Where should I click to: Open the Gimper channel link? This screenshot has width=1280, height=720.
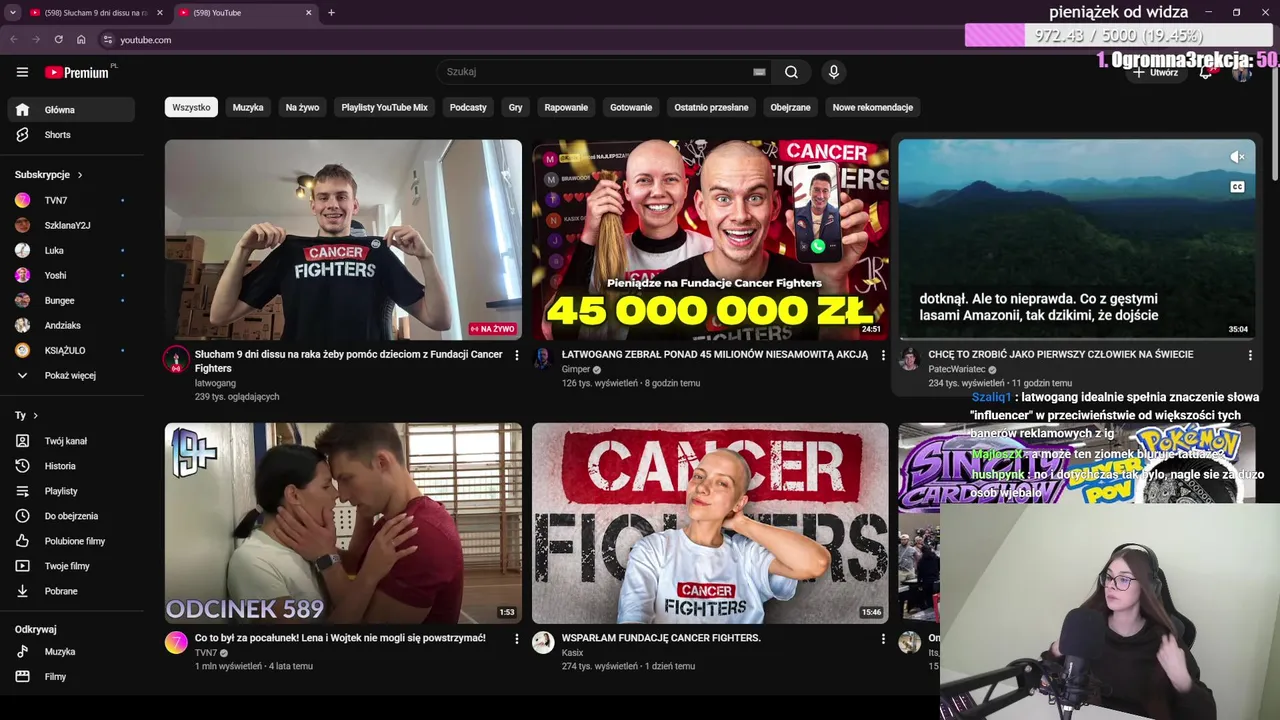[575, 369]
